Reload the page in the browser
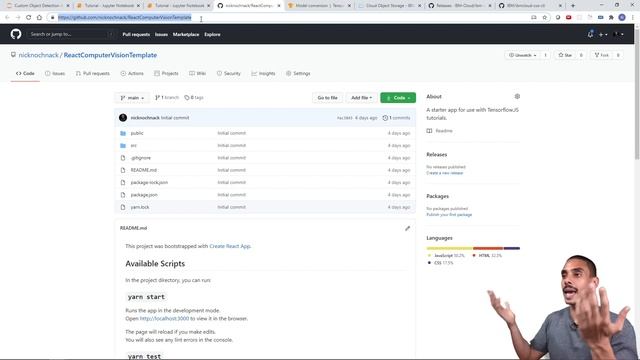Screen dimensions: 640x360 [29, 18]
